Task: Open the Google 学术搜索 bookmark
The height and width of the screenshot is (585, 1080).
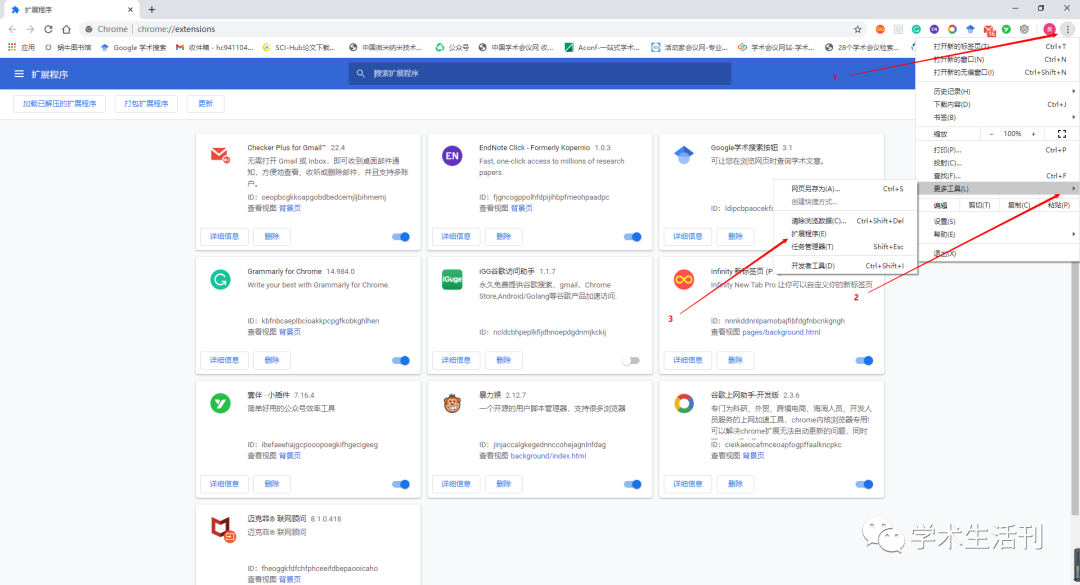Action: (x=133, y=48)
